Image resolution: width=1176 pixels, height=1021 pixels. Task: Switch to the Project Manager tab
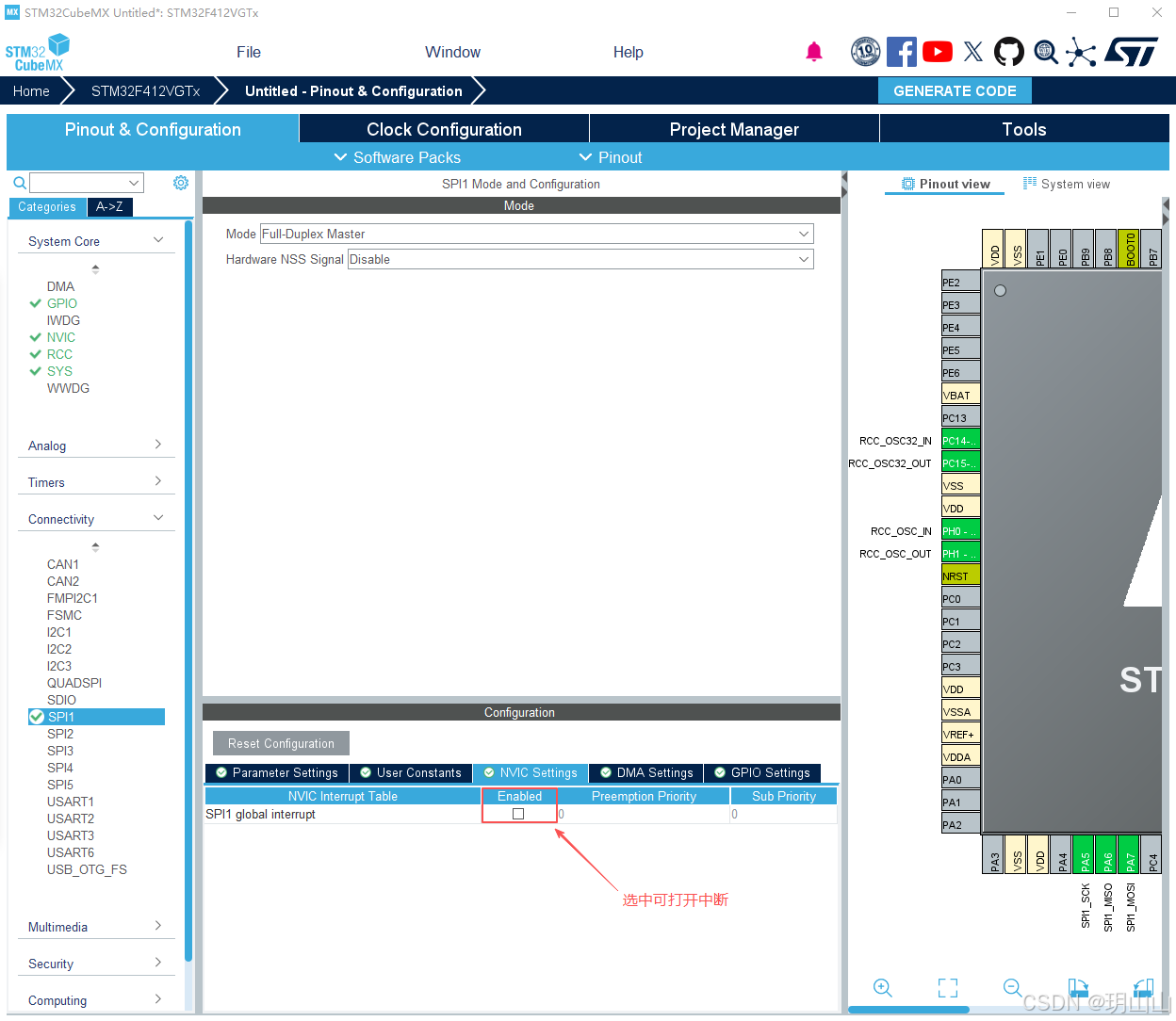pyautogui.click(x=734, y=129)
